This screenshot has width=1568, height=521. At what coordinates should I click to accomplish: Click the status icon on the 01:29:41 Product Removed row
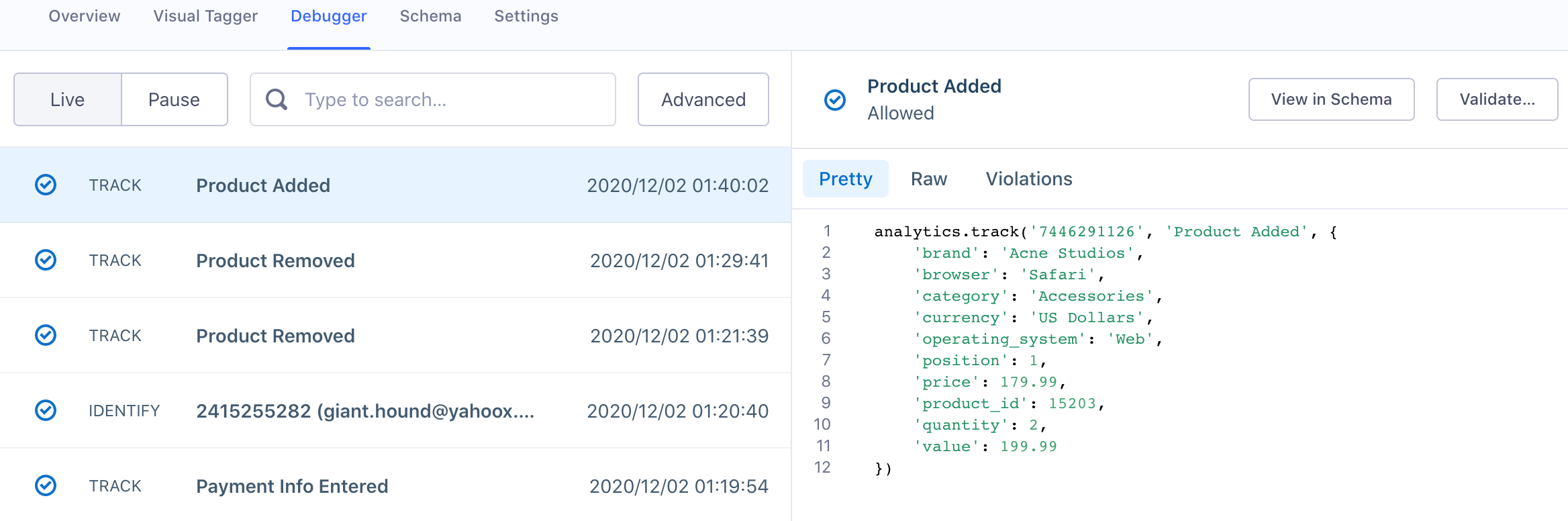point(46,260)
